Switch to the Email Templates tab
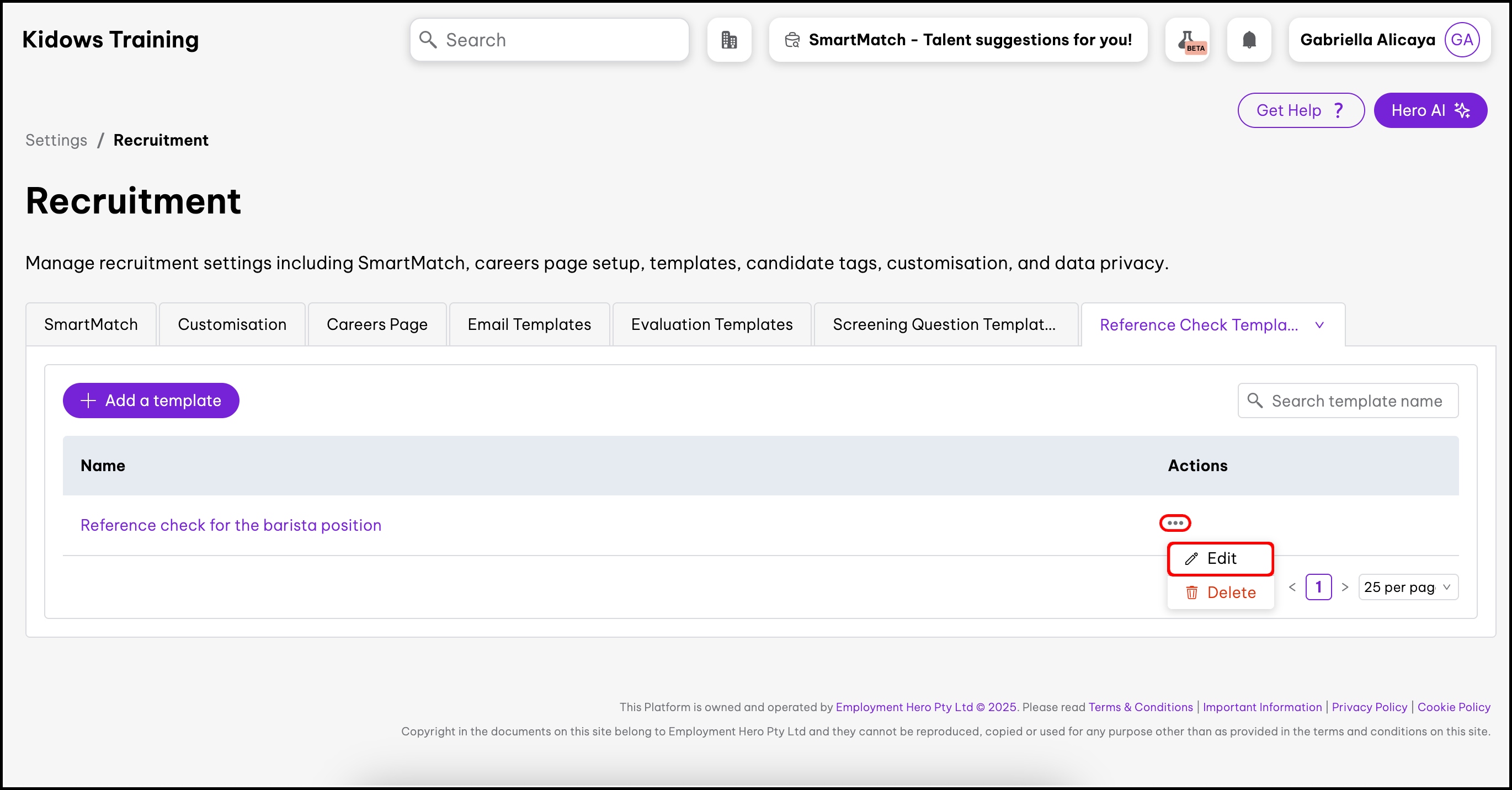 pyautogui.click(x=529, y=324)
